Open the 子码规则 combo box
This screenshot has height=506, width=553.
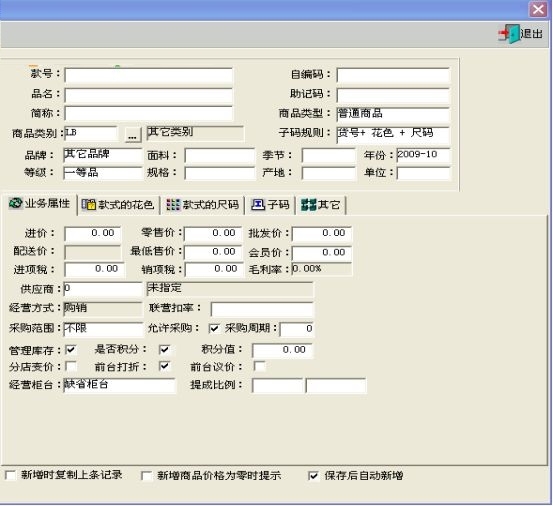[x=393, y=135]
